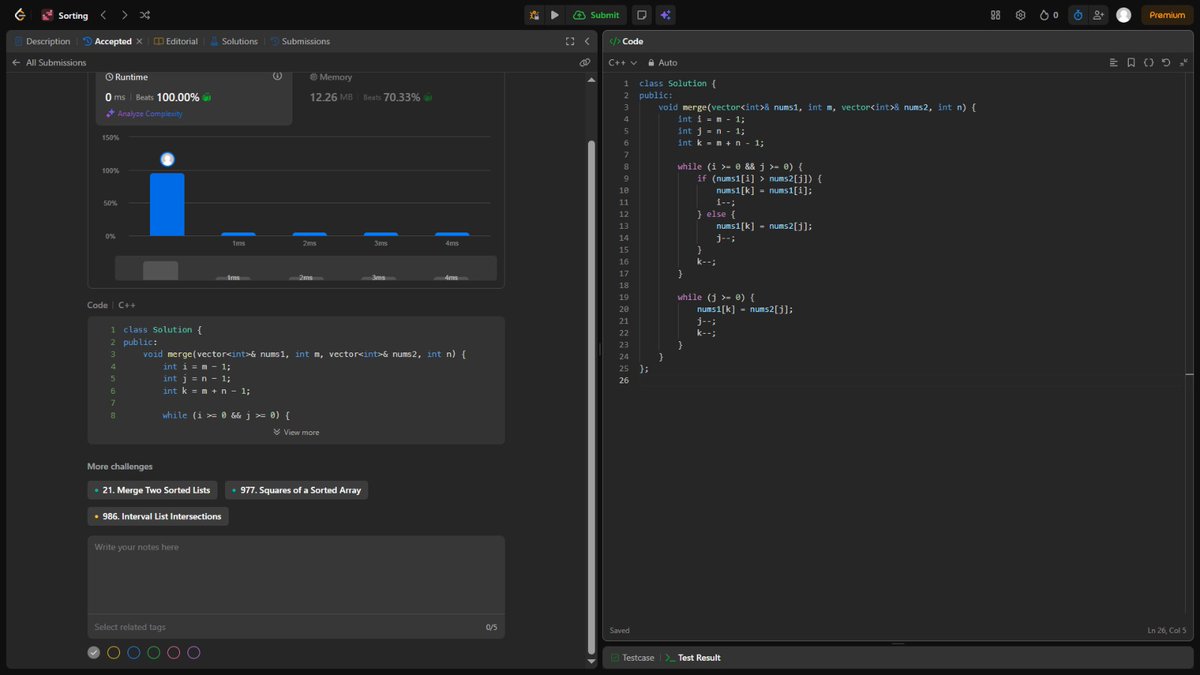
Task: Focus the Write your notes here field
Action: (x=296, y=575)
